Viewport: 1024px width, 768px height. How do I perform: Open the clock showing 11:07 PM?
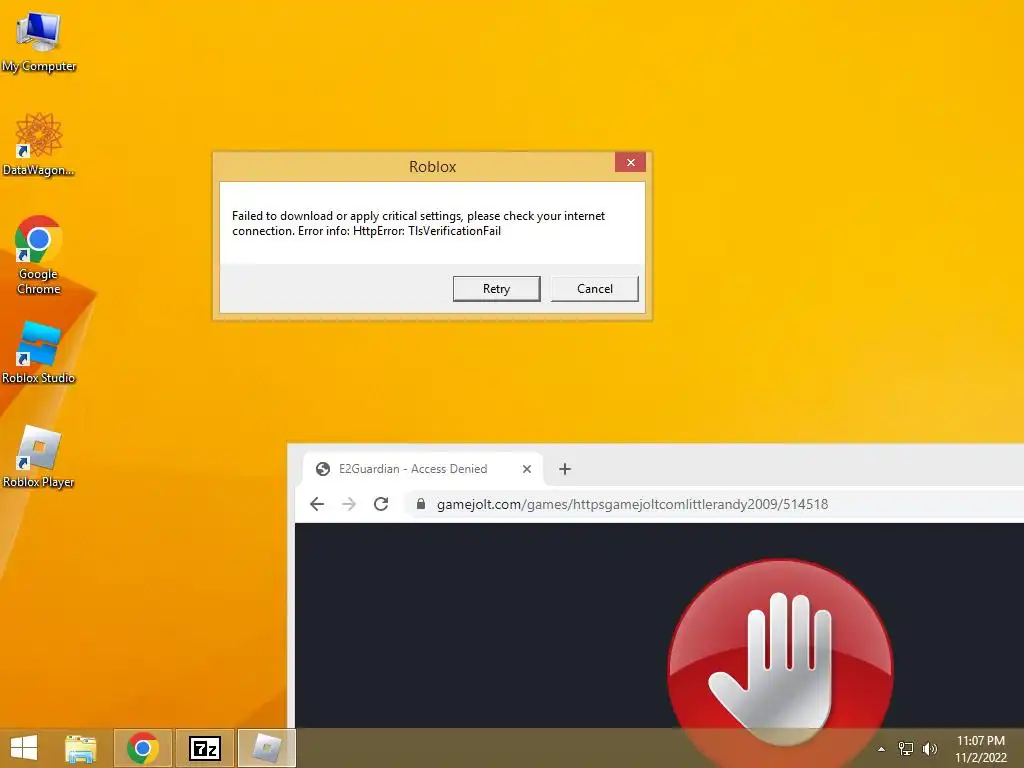coord(981,749)
